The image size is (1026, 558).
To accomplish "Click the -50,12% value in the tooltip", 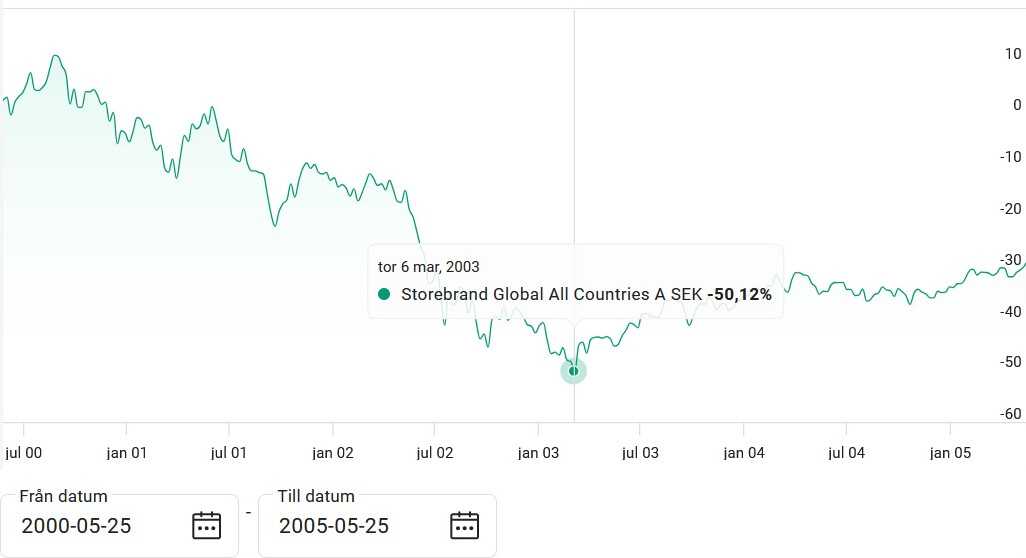I will (x=739, y=295).
